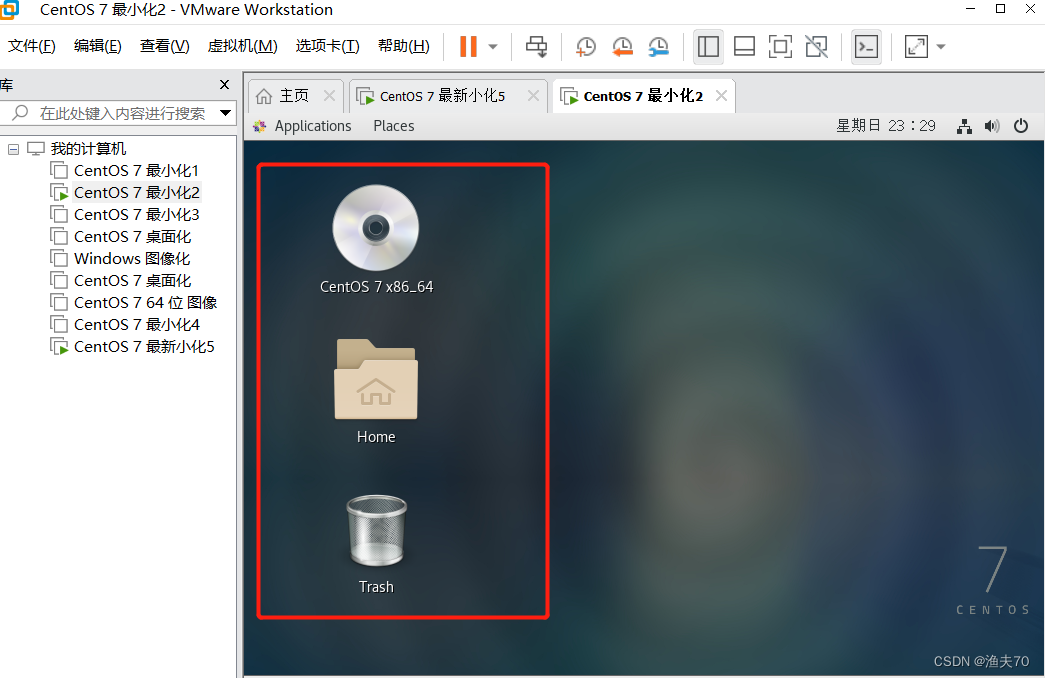This screenshot has width=1045, height=678.
Task: Take a snapshot of this virtual machine
Action: click(586, 47)
